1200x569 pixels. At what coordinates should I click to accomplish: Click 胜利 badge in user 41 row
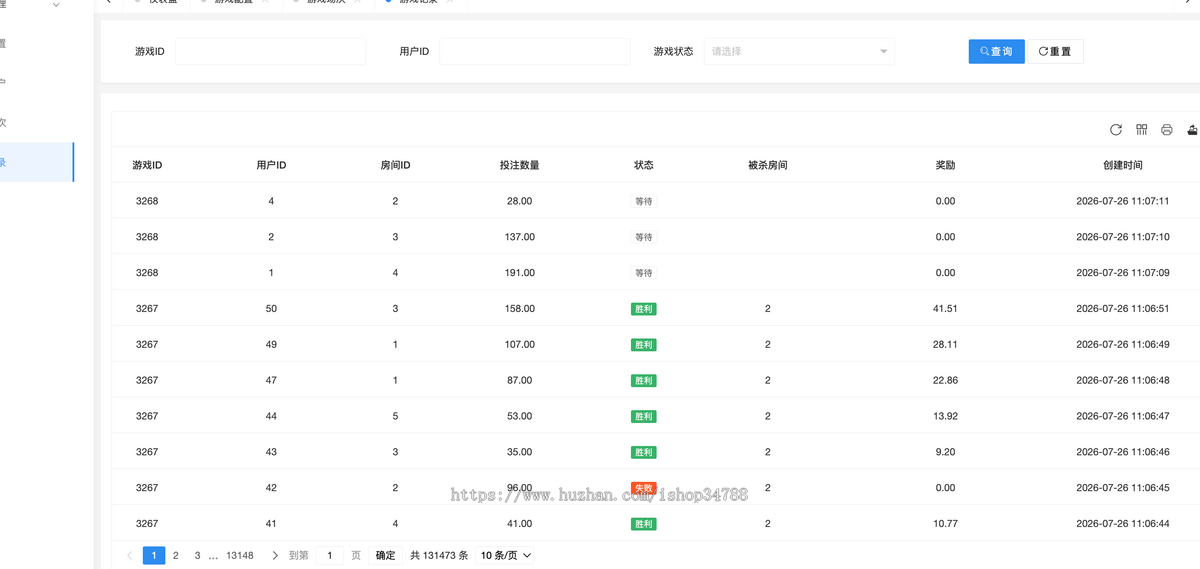(x=643, y=524)
